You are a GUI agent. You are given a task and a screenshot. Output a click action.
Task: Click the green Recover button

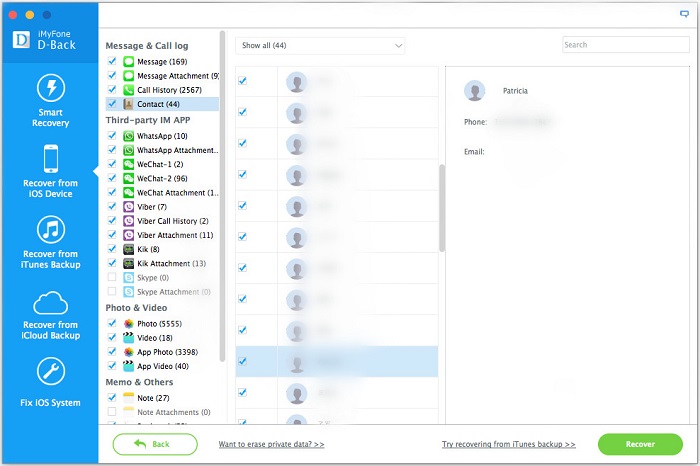(640, 444)
